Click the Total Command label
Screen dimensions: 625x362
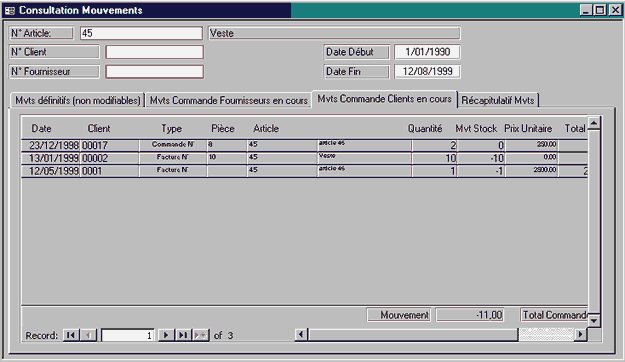coord(554,315)
